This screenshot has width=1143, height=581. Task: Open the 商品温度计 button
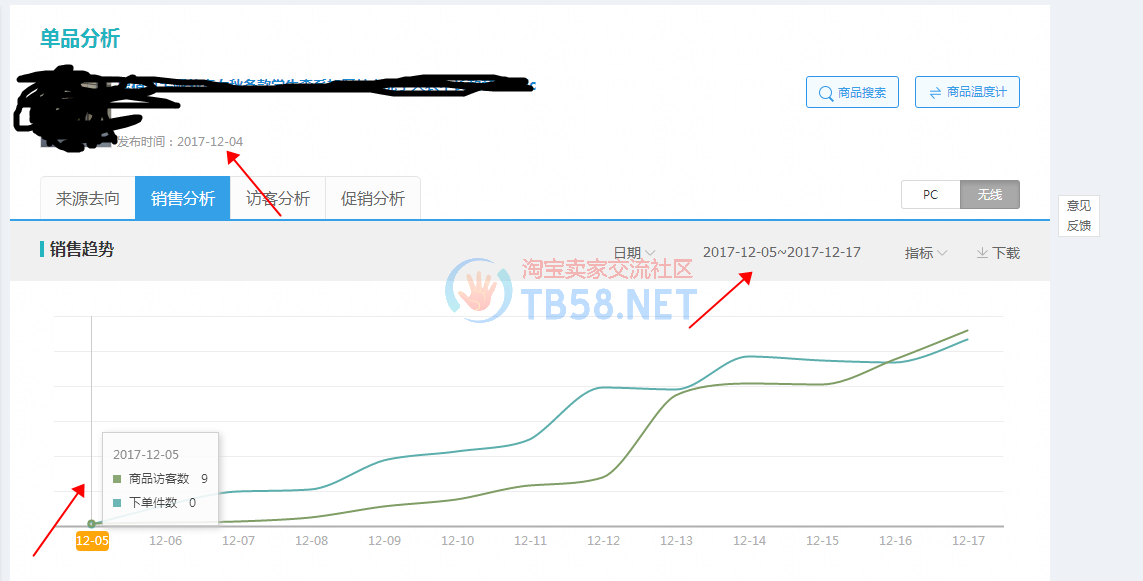(x=967, y=93)
